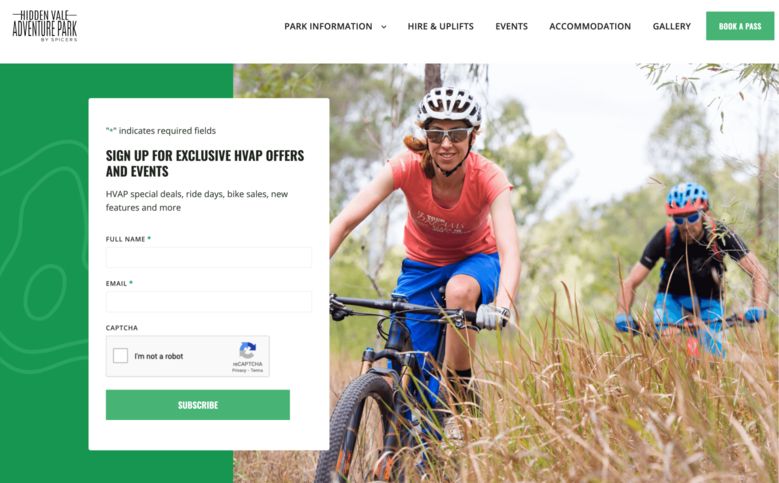Viewport: 779px width, 483px height.
Task: Click the Full Name field label
Action: 125,239
